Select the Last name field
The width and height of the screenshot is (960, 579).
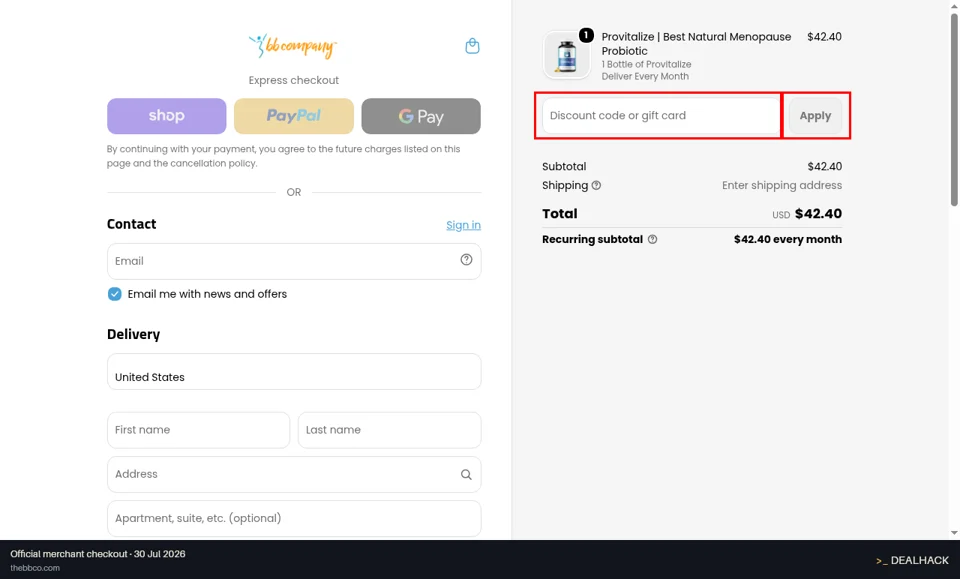[389, 430]
